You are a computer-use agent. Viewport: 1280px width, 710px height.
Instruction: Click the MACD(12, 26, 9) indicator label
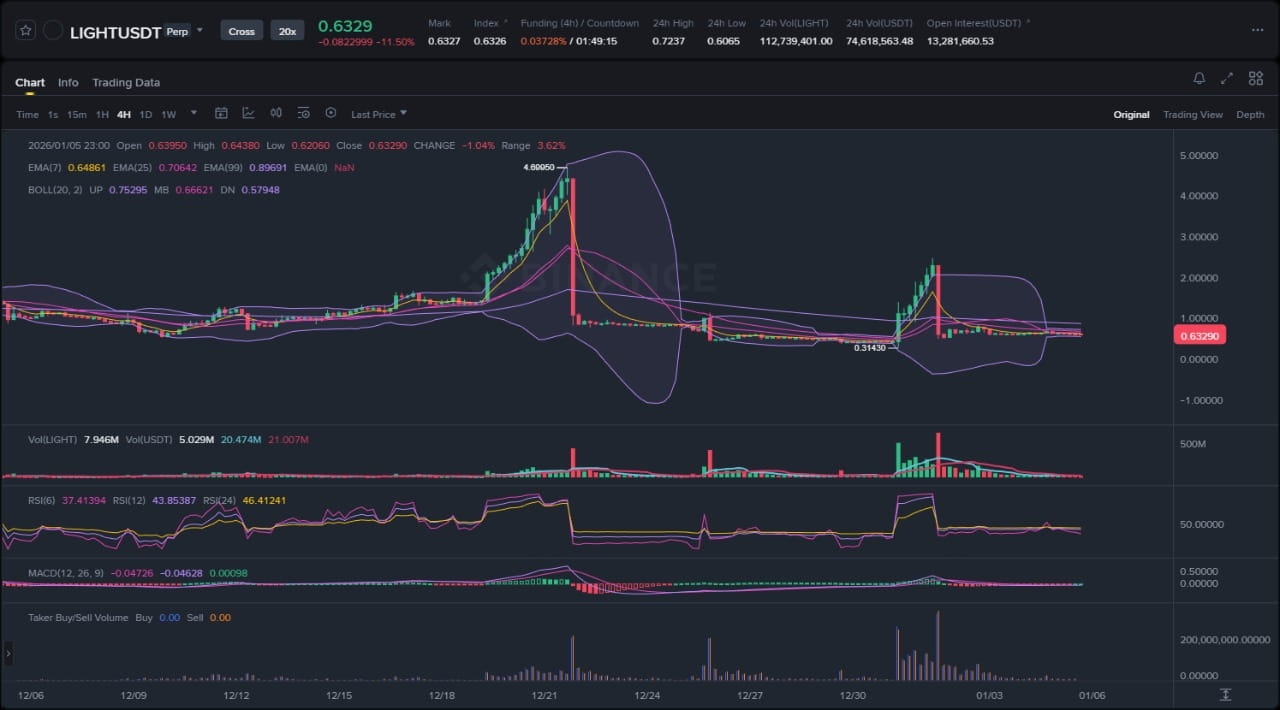(66, 573)
